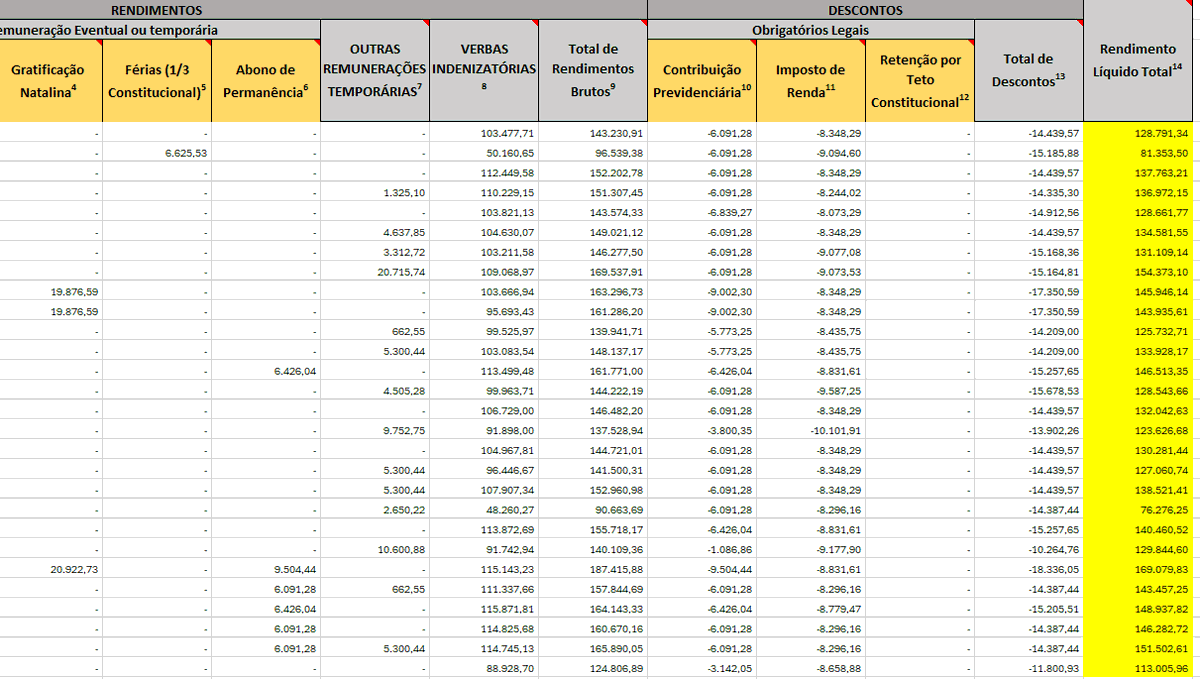Image resolution: width=1200 pixels, height=679 pixels.
Task: Click Total de Rendimentos Brutos header
Action: [x=593, y=70]
